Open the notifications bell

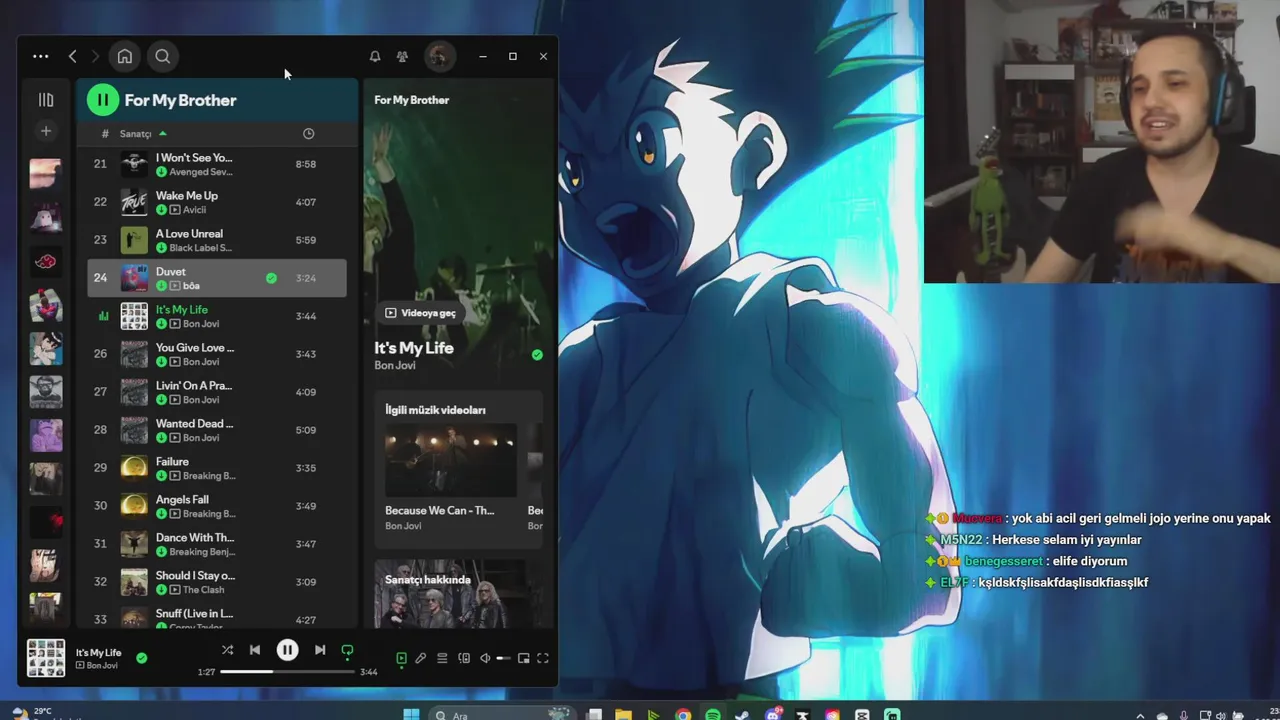point(374,57)
